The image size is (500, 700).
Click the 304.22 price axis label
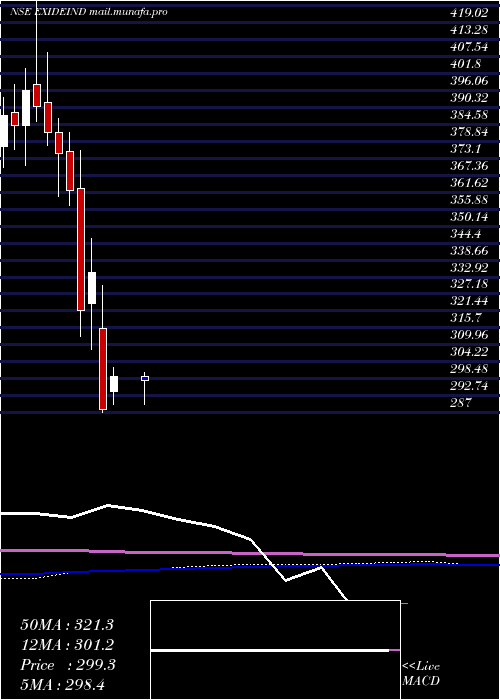tap(469, 352)
